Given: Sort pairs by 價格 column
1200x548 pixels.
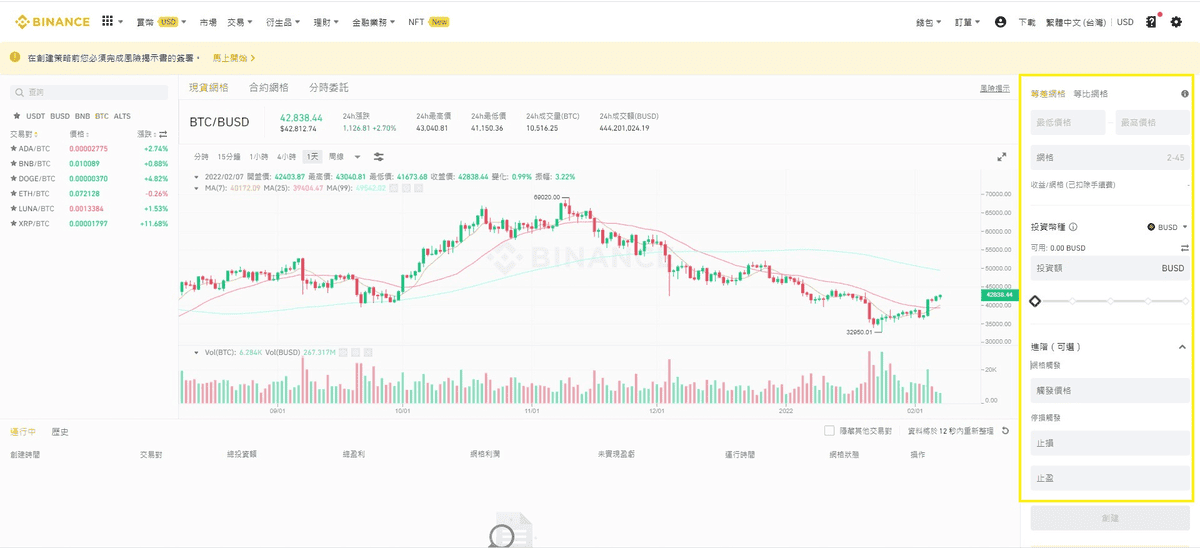Looking at the screenshot, I should pyautogui.click(x=81, y=133).
